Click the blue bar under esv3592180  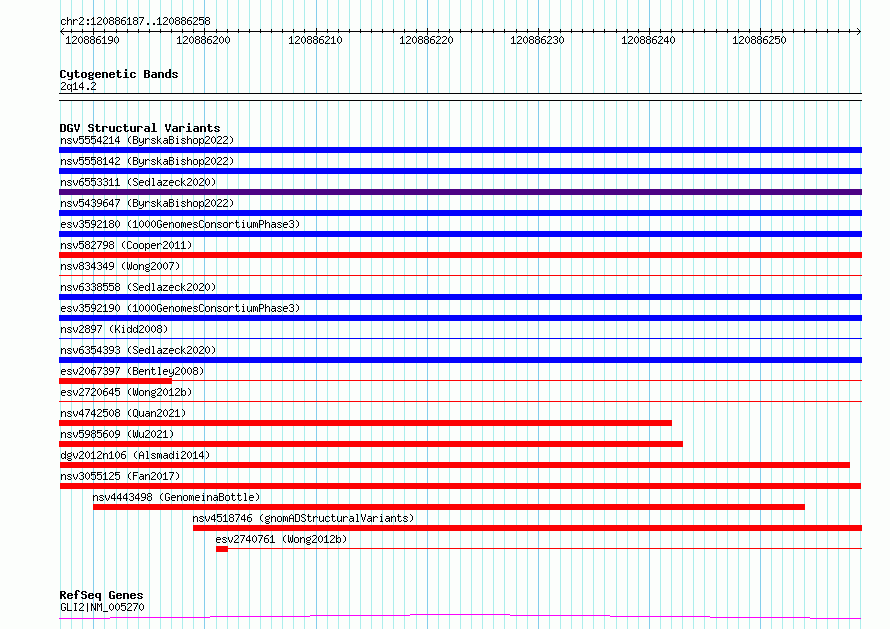(x=460, y=234)
